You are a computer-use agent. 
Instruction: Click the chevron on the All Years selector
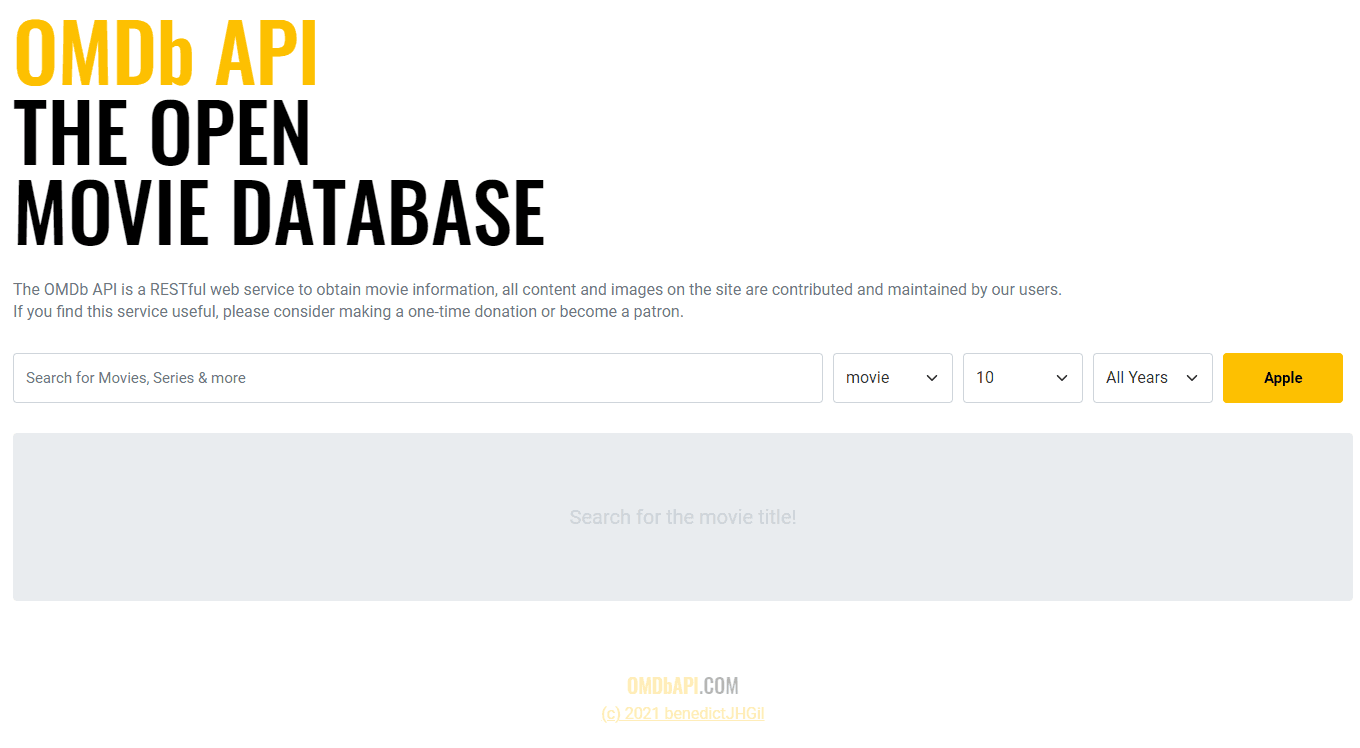(x=1192, y=378)
